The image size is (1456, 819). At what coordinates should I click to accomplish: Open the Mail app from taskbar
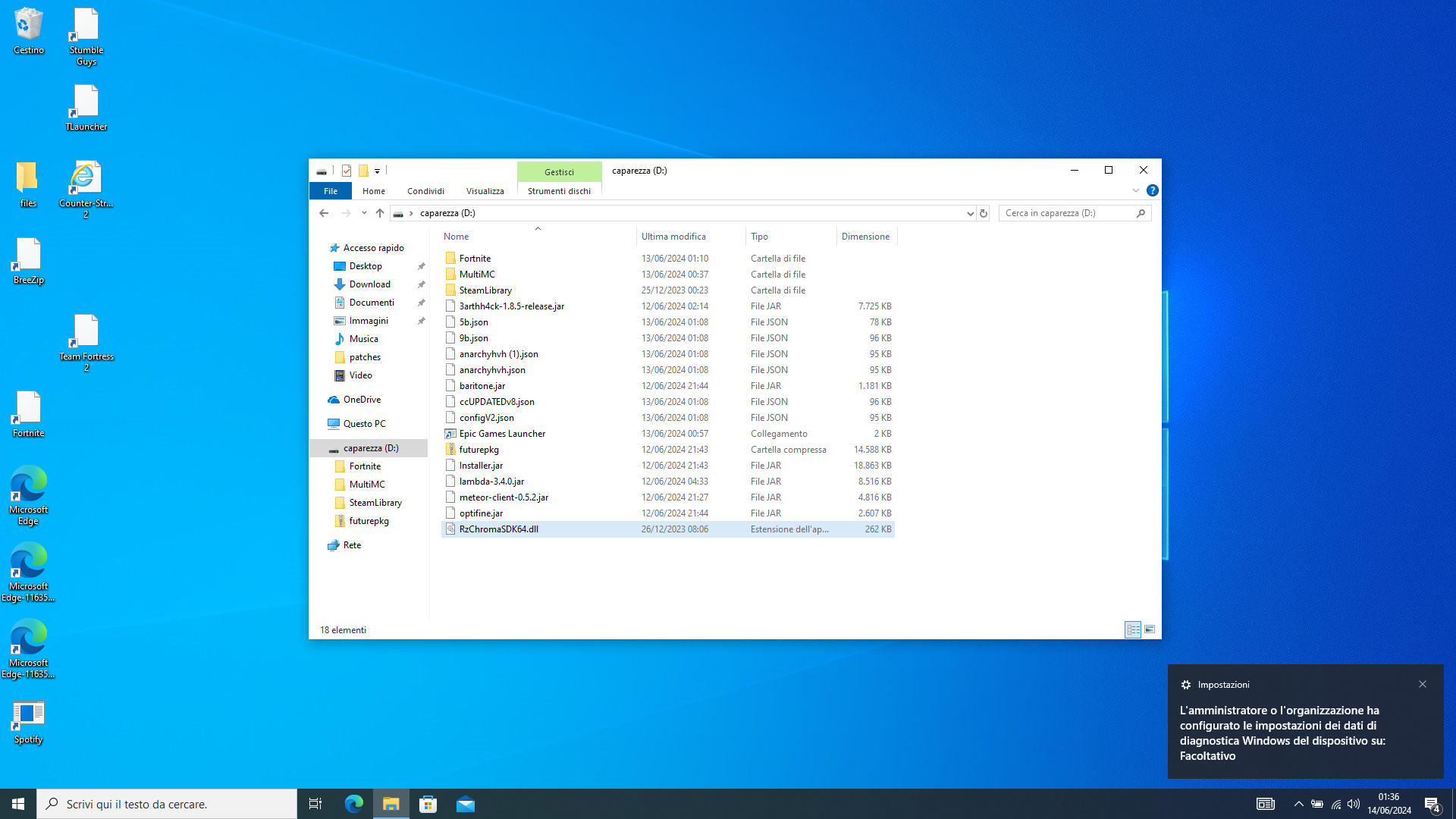(x=466, y=804)
